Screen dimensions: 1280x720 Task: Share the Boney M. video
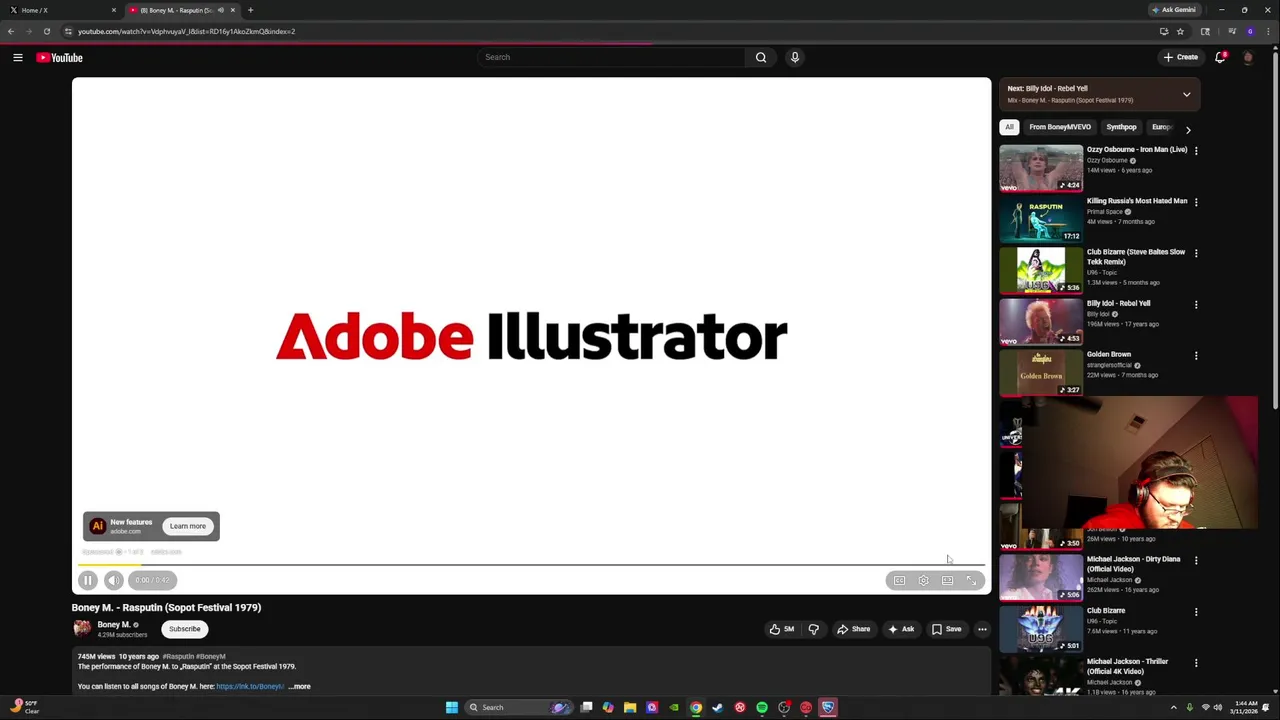(x=854, y=629)
